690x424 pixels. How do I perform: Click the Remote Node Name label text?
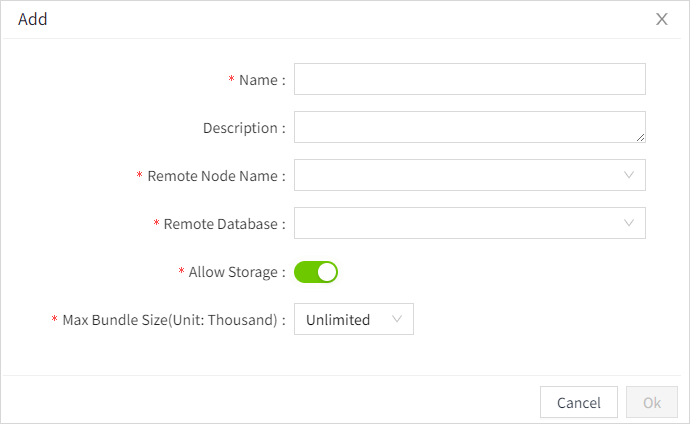216,176
